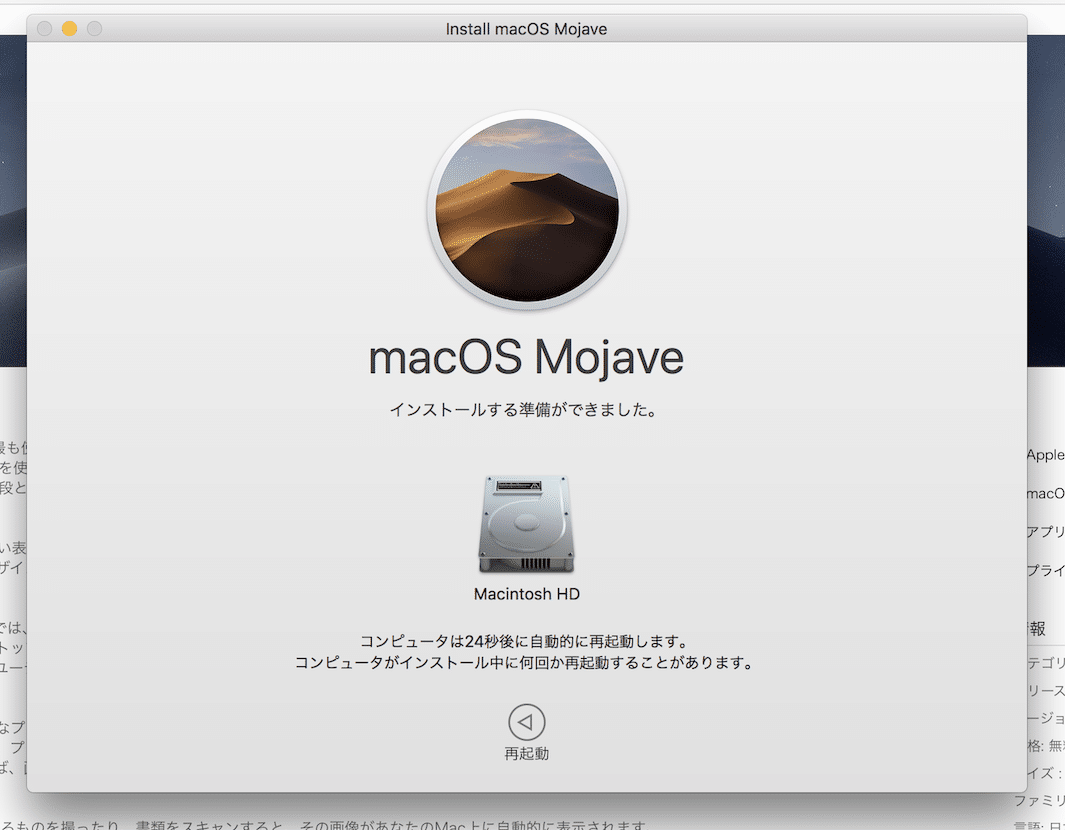The width and height of the screenshot is (1065, 830).
Task: Click the Install macOS Mojave title bar text
Action: coord(526,29)
